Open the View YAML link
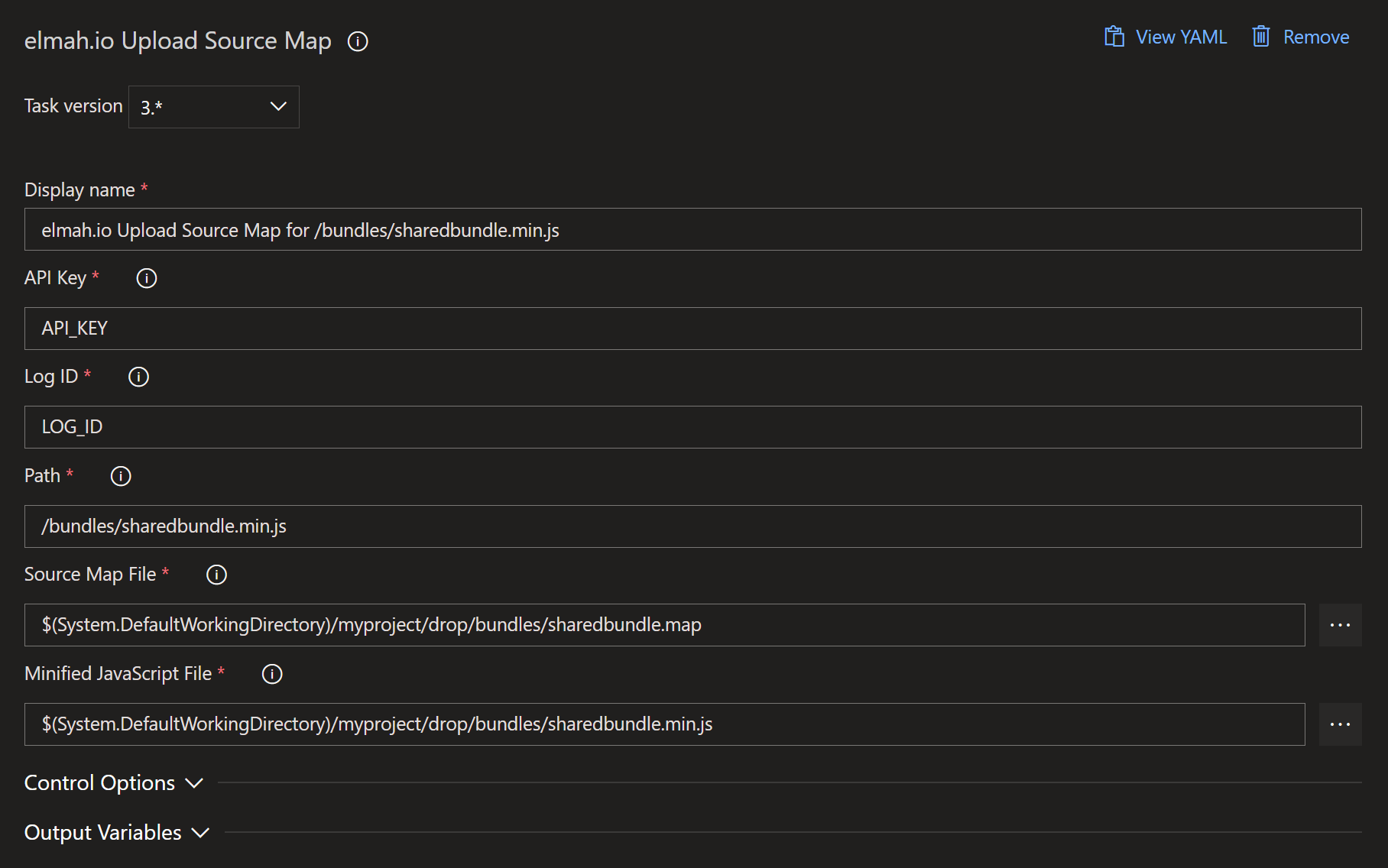Screen dimensions: 1388x868 tap(1181, 37)
